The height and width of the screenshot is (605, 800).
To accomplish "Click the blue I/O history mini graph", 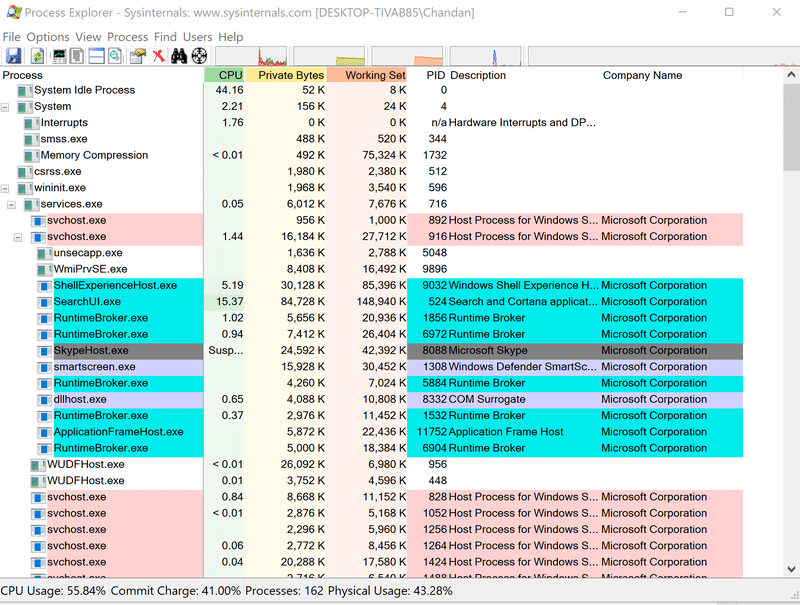I will (485, 56).
